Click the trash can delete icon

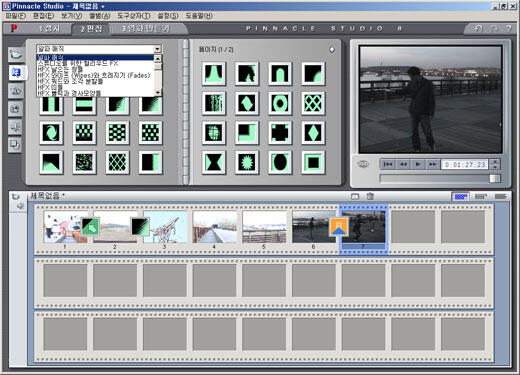(370, 196)
